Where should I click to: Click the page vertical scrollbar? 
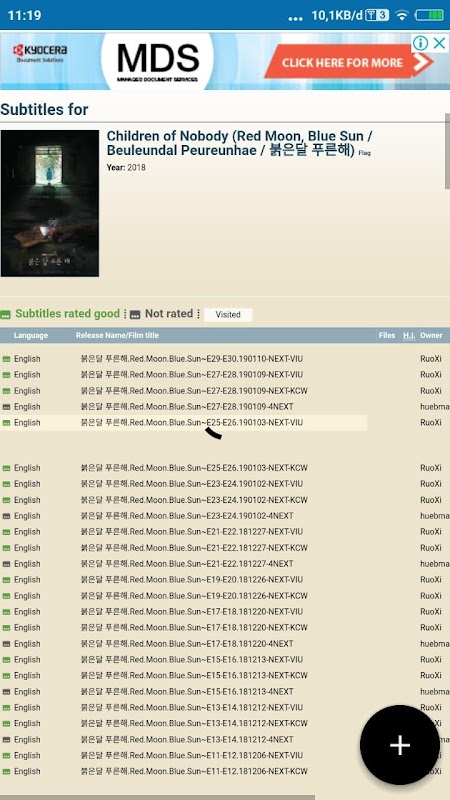click(447, 151)
